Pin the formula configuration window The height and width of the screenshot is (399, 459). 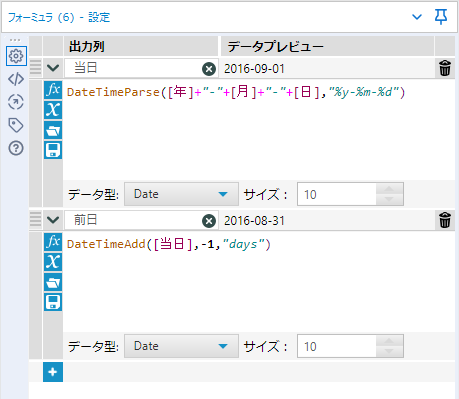(441, 17)
